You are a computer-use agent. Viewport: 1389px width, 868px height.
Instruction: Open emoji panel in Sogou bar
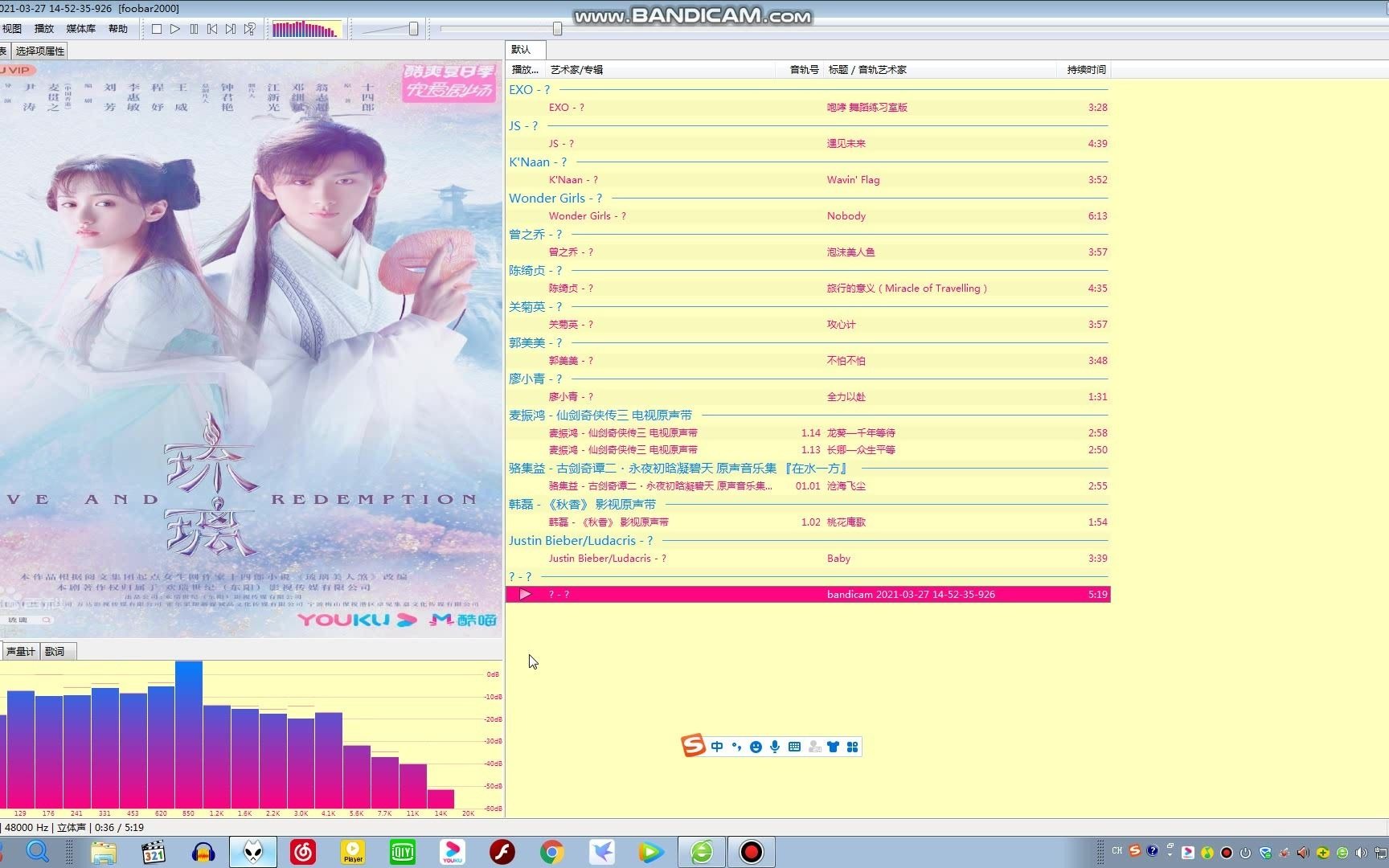coord(756,747)
